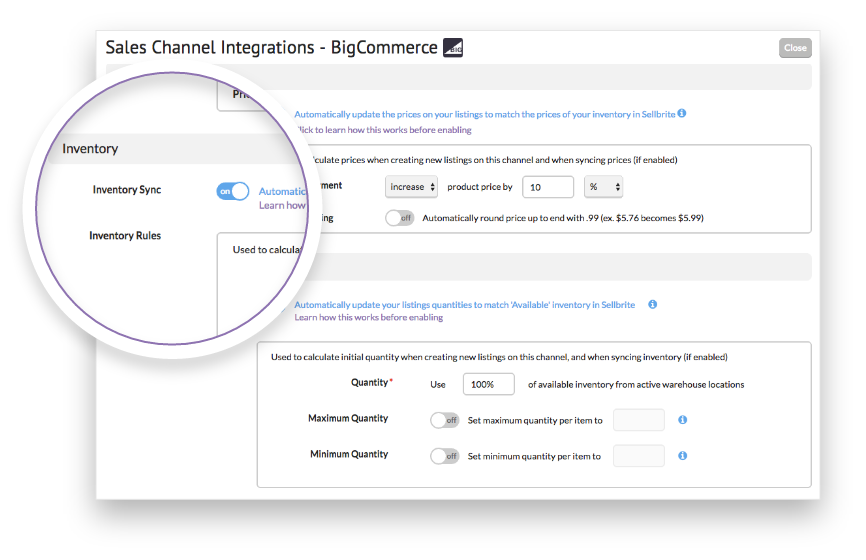Enable the Maximum Quantity toggle
This screenshot has height=560, width=866.
(445, 420)
